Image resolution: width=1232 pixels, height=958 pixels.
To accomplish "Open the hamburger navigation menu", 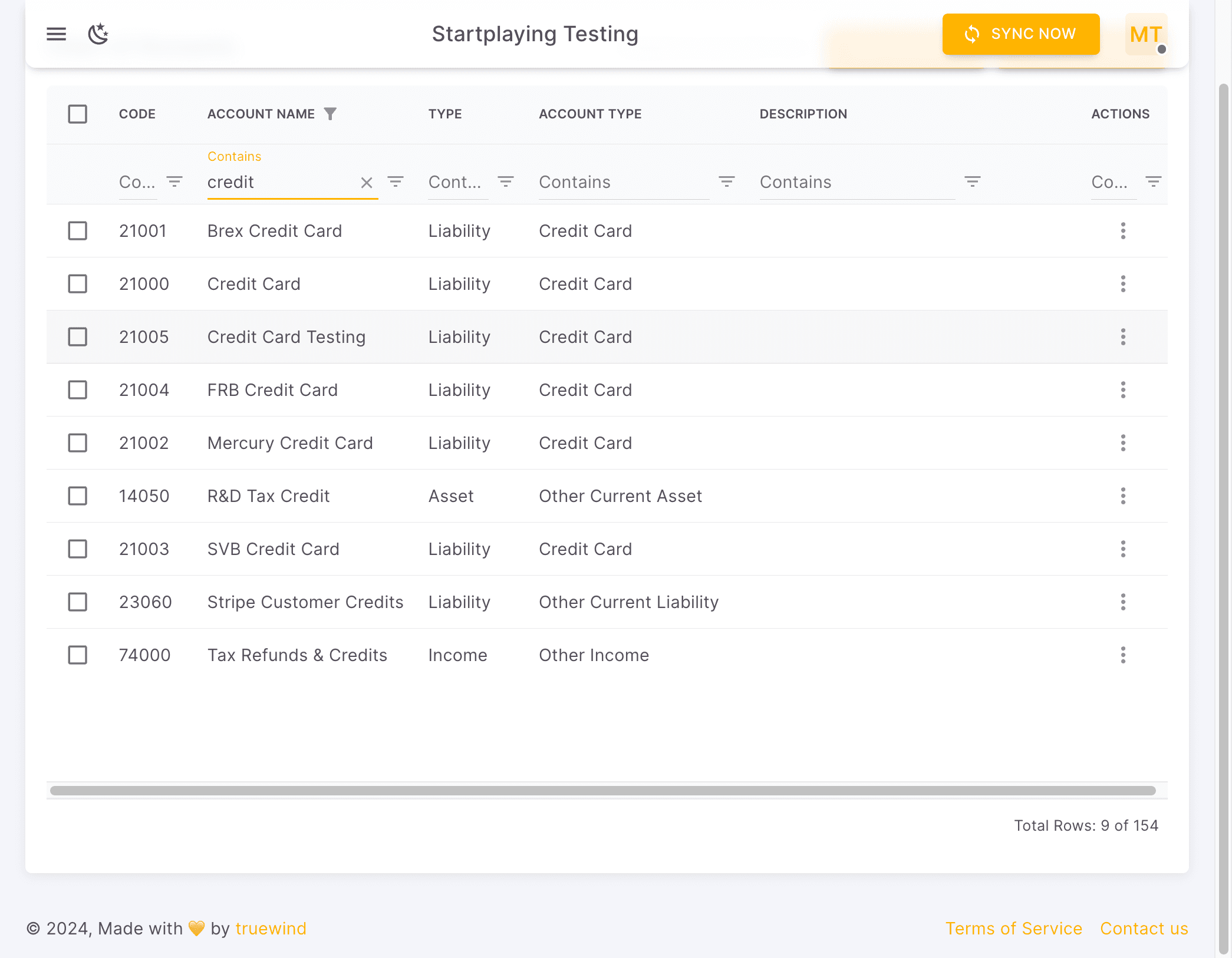I will (x=56, y=34).
